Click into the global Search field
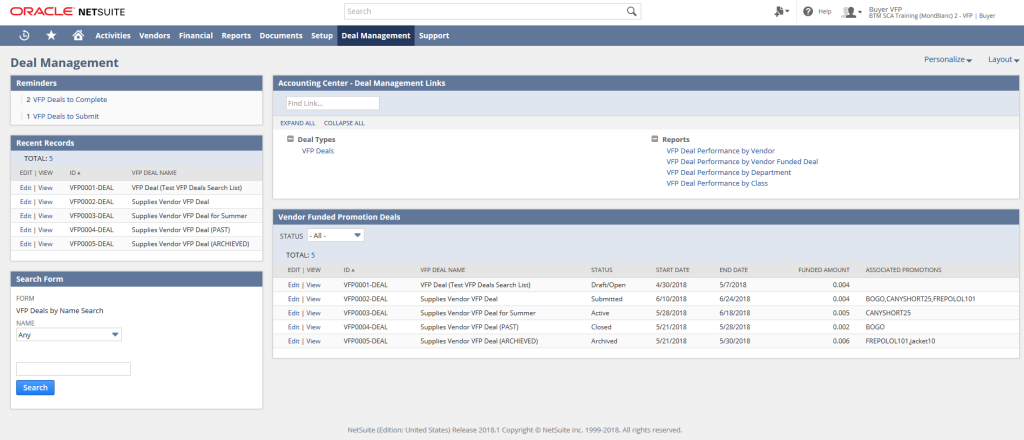 point(485,11)
